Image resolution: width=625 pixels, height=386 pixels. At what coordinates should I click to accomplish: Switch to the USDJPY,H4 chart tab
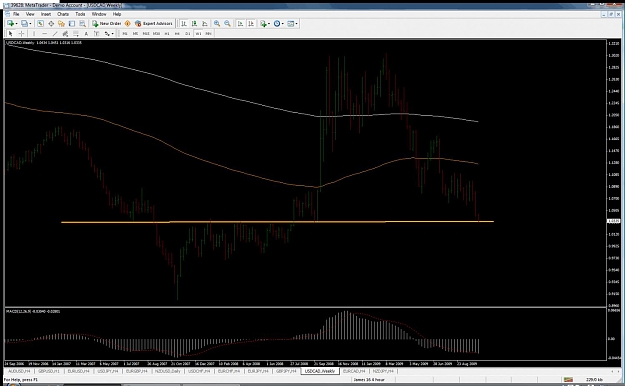[x=108, y=371]
